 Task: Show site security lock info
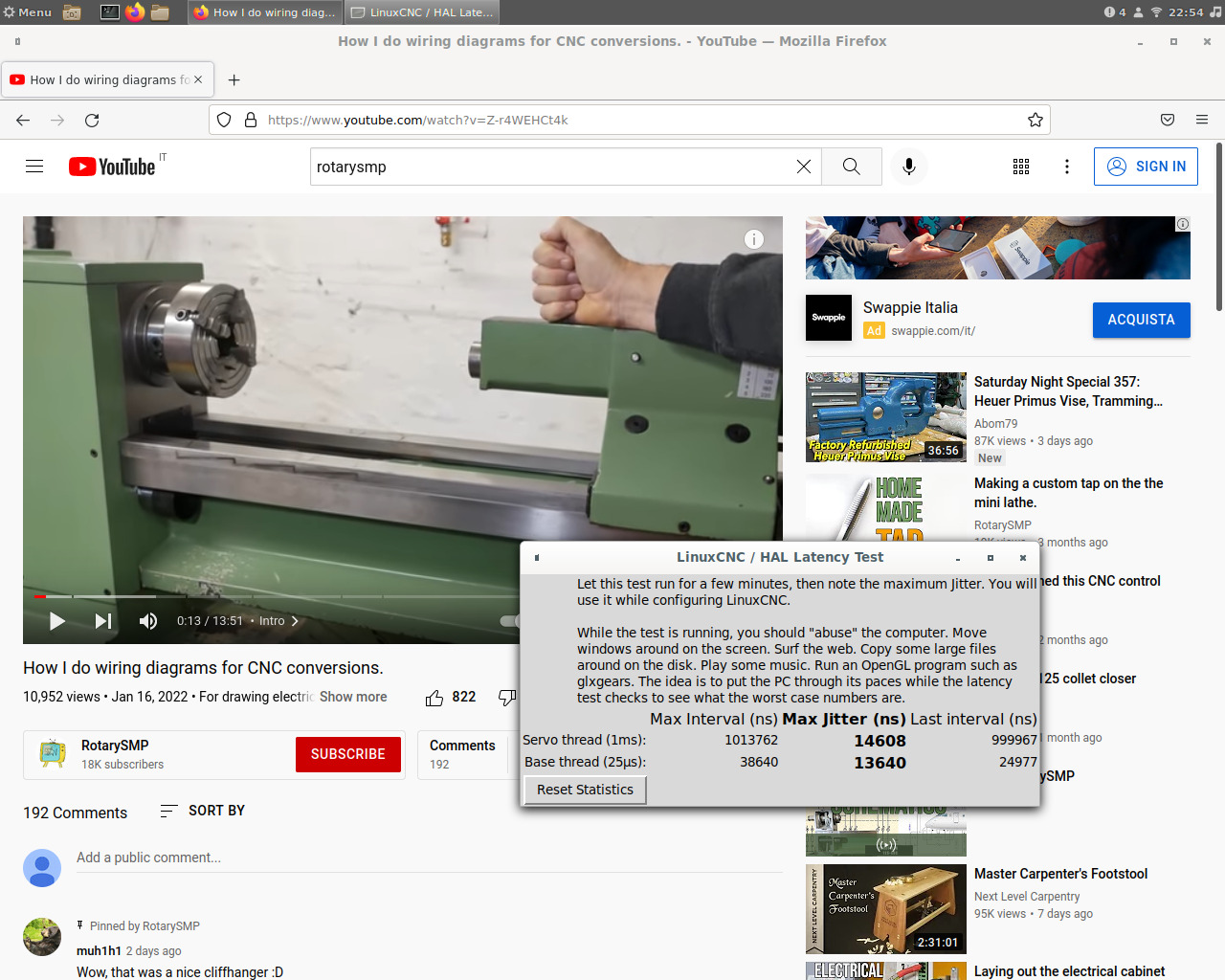251,120
